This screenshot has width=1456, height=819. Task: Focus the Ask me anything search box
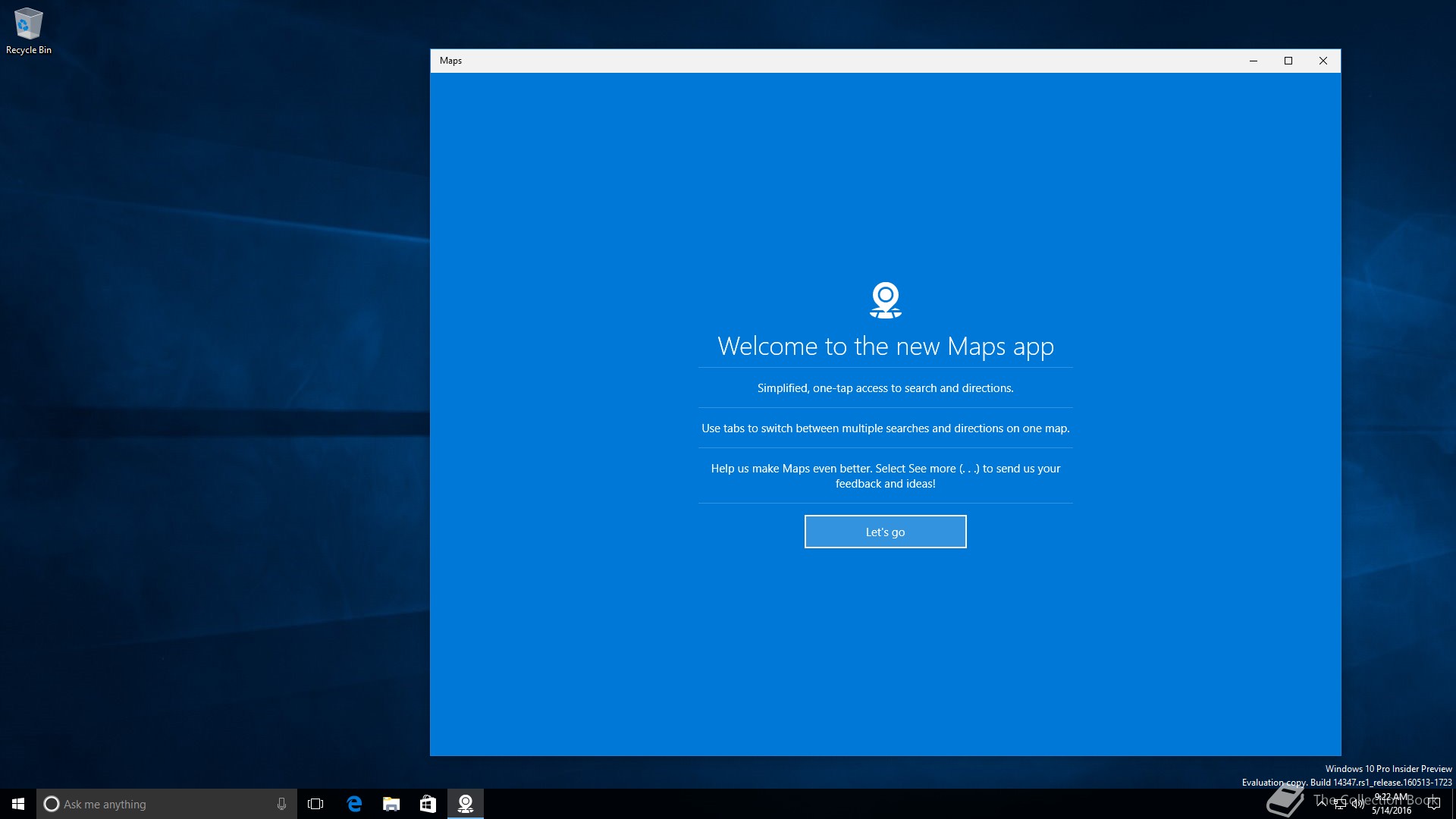click(x=167, y=804)
